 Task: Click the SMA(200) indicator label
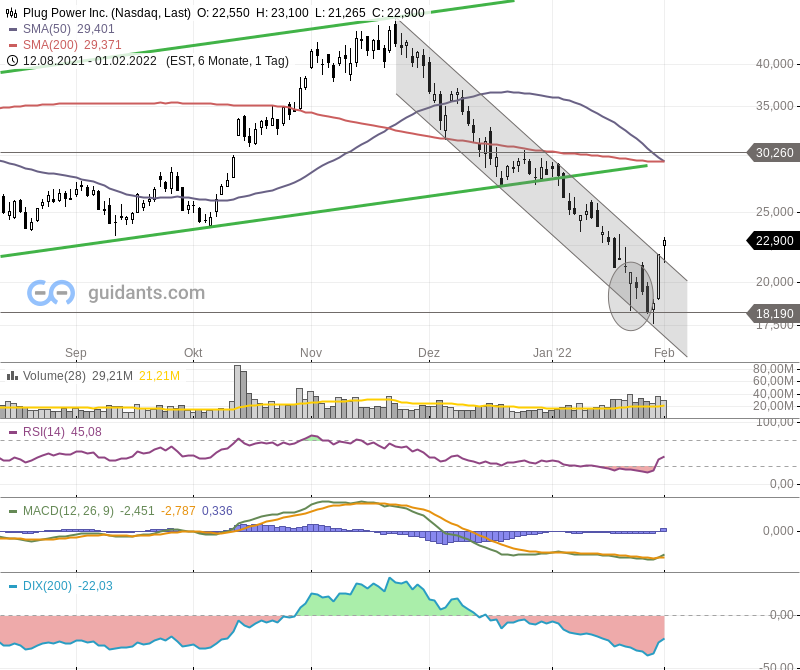50,45
